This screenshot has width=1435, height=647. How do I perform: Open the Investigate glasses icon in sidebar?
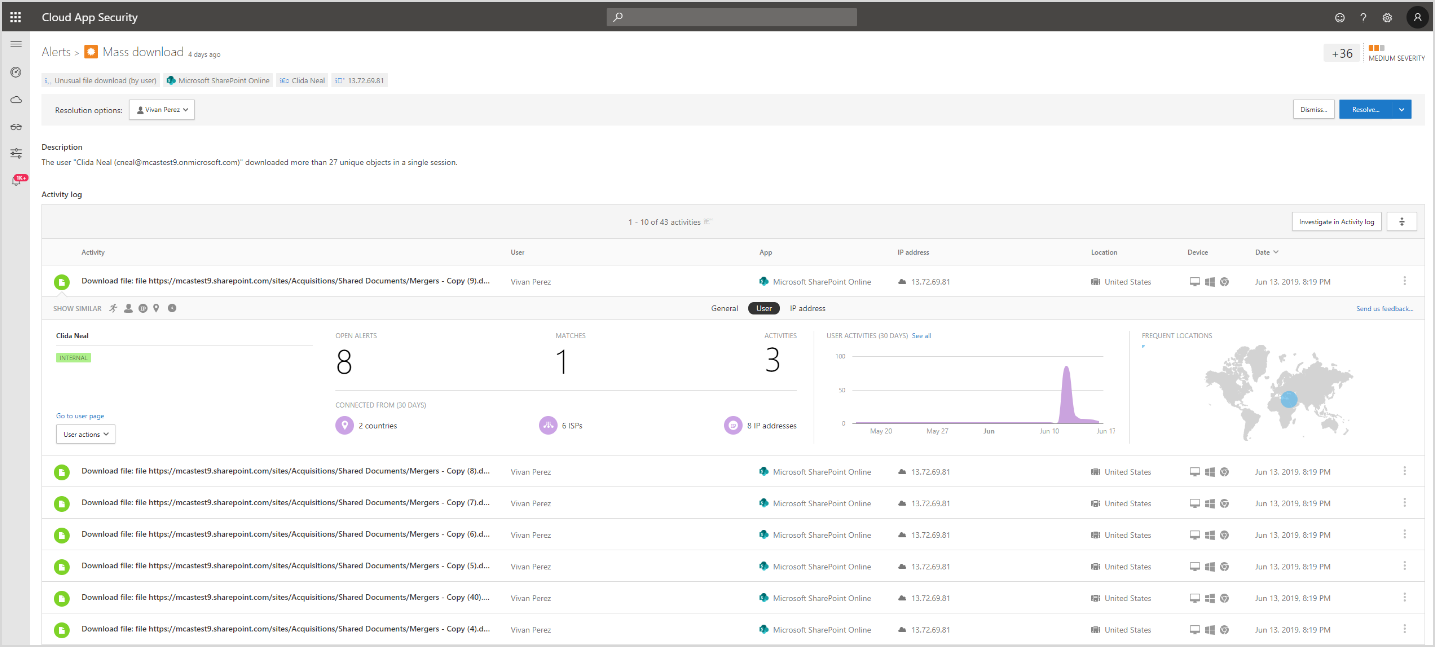(15, 126)
